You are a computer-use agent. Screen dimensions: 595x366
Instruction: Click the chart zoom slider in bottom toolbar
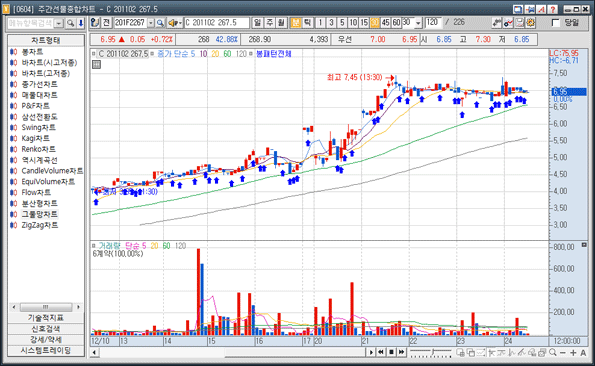pos(431,353)
